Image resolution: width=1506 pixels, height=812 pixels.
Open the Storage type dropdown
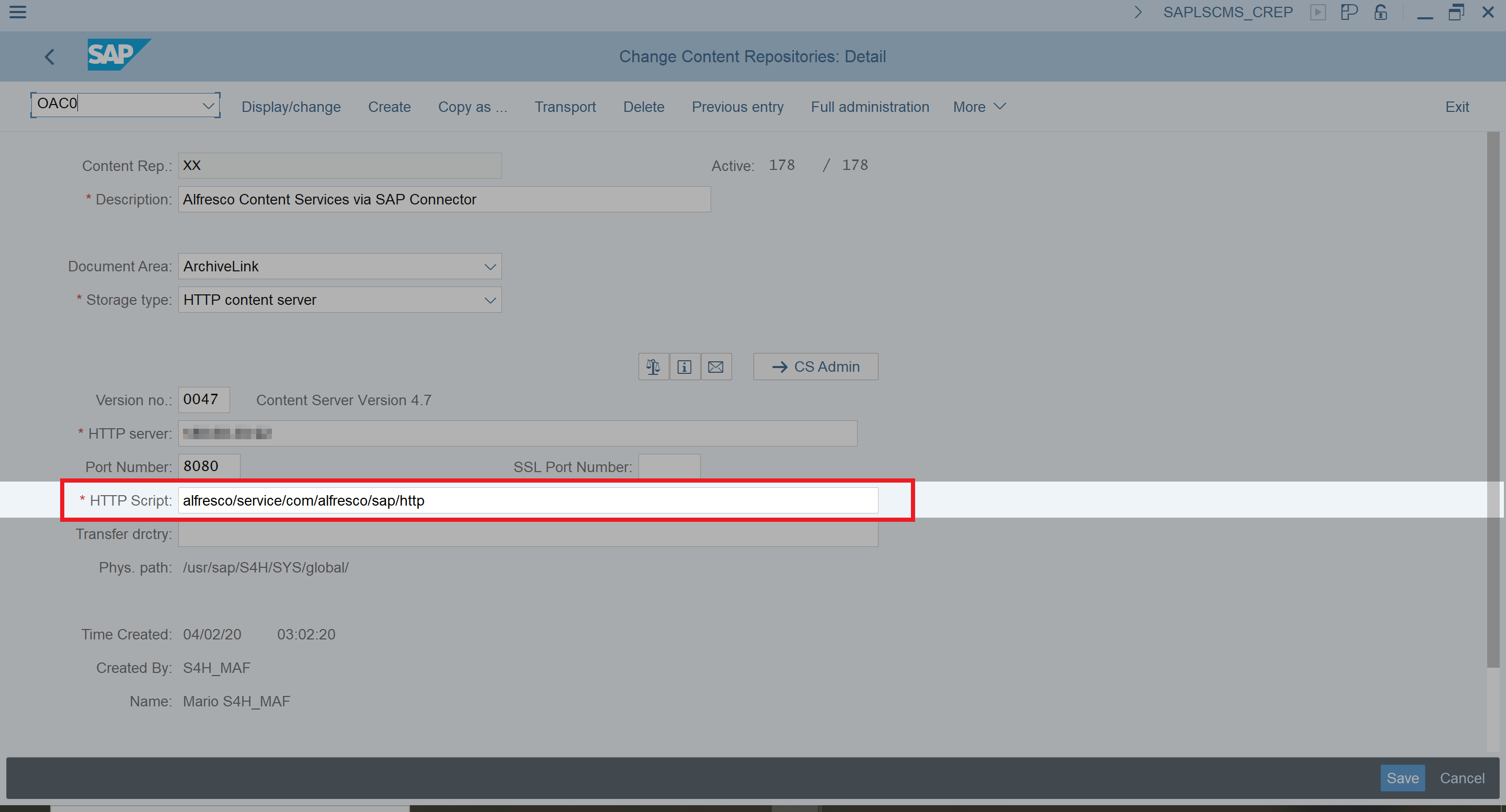coord(490,300)
